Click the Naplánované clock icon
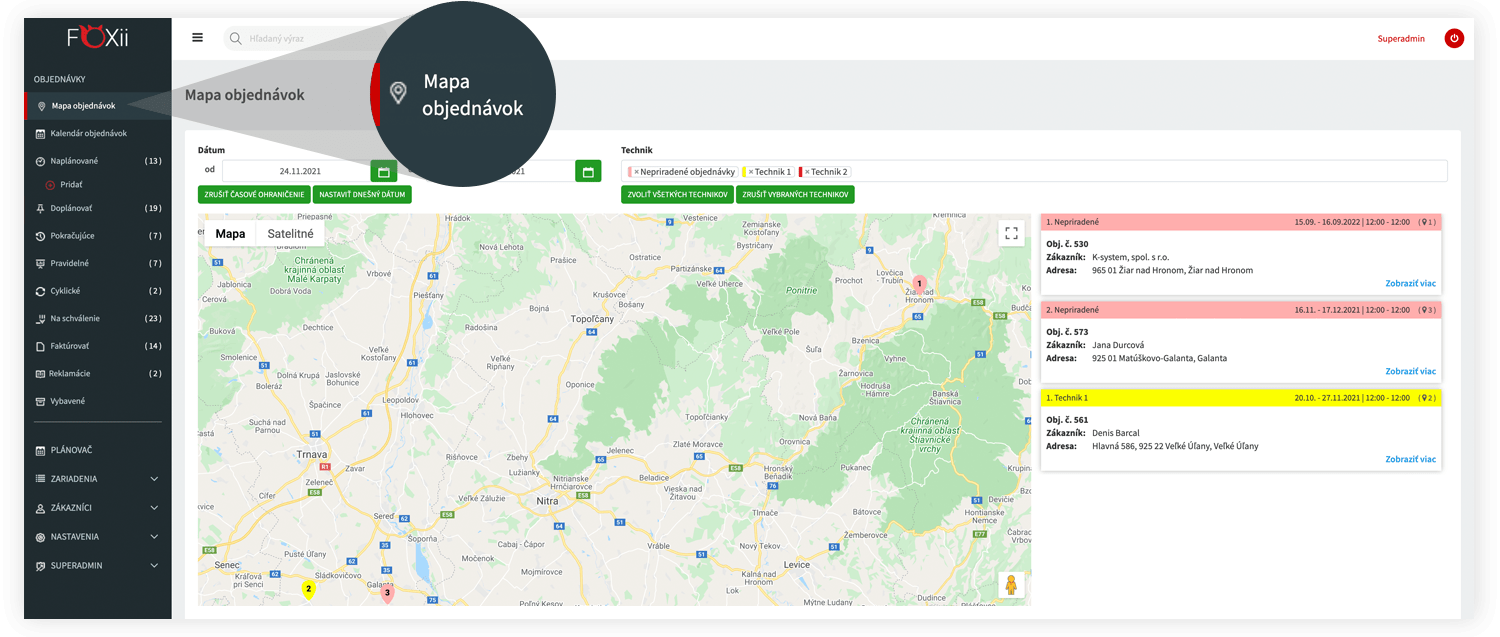Image resolution: width=1500 pixels, height=637 pixels. 40,161
